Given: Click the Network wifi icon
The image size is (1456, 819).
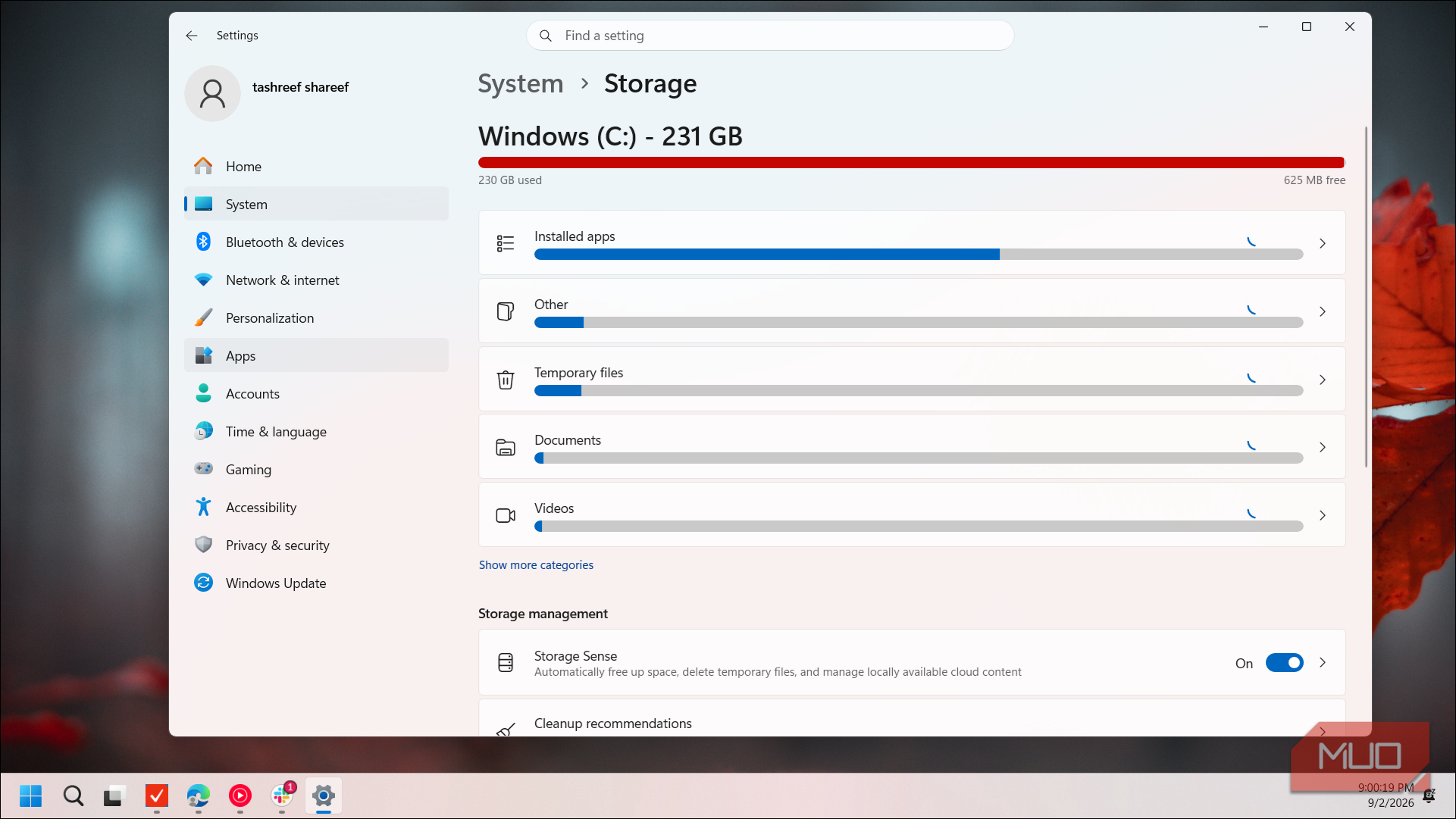Looking at the screenshot, I should pos(203,280).
